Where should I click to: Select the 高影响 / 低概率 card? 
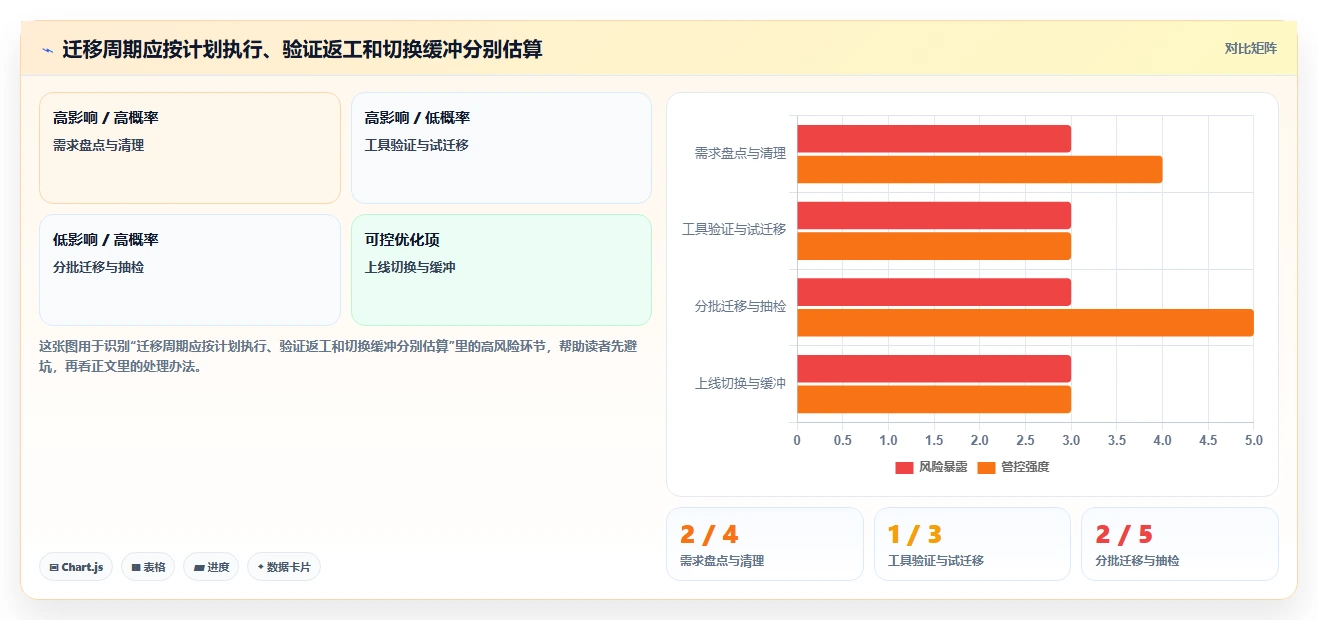501,148
